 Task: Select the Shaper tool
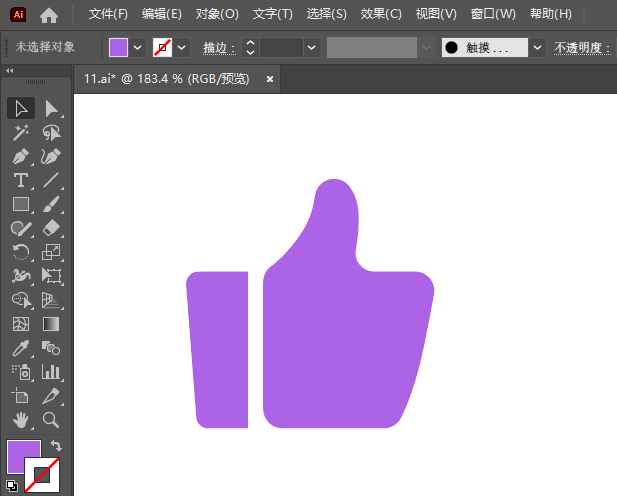coord(21,228)
